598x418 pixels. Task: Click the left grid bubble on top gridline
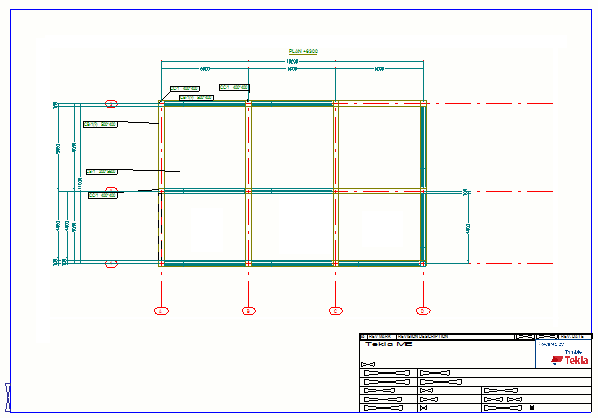pos(111,104)
